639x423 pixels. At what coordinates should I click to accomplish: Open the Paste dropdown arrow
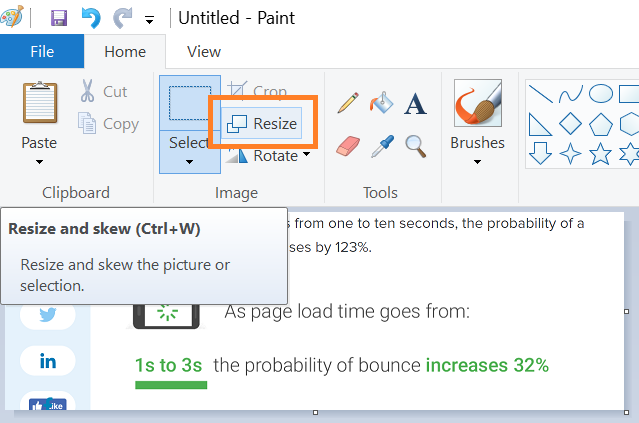39,162
